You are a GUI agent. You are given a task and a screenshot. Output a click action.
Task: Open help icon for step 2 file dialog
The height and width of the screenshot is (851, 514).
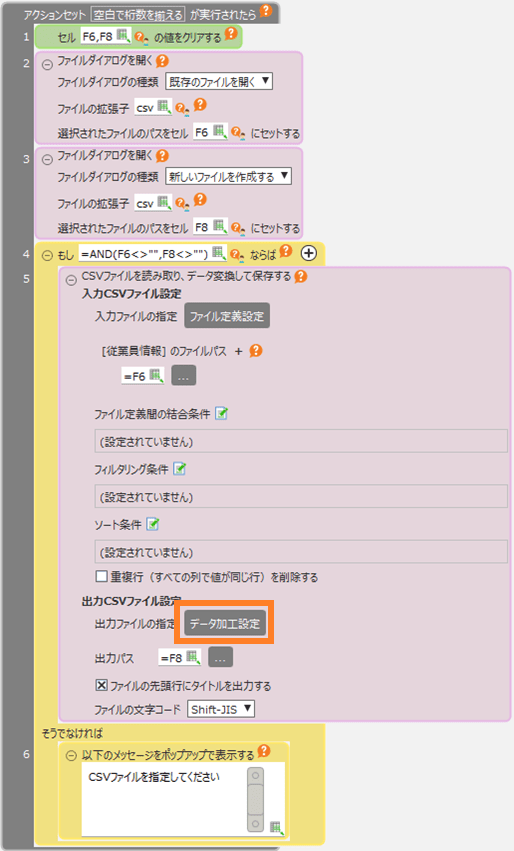(x=162, y=61)
